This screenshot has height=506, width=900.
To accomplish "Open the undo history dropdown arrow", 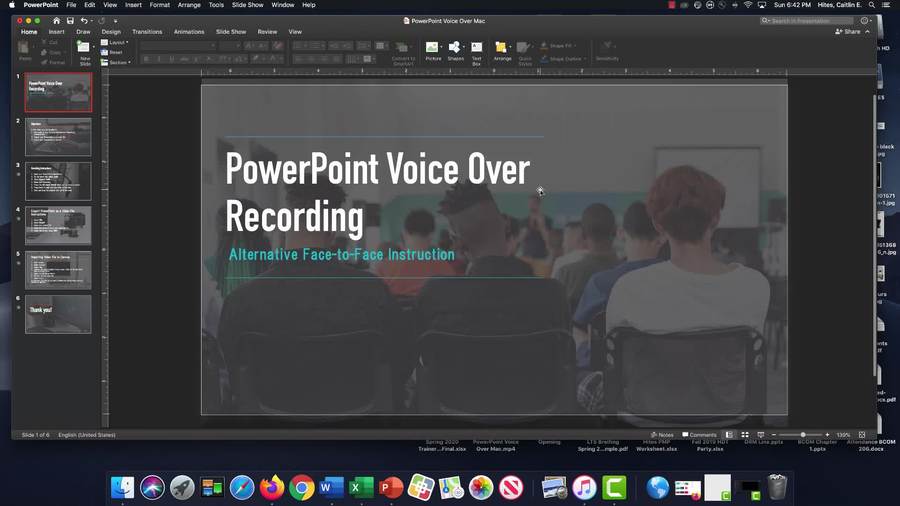I will [x=92, y=21].
